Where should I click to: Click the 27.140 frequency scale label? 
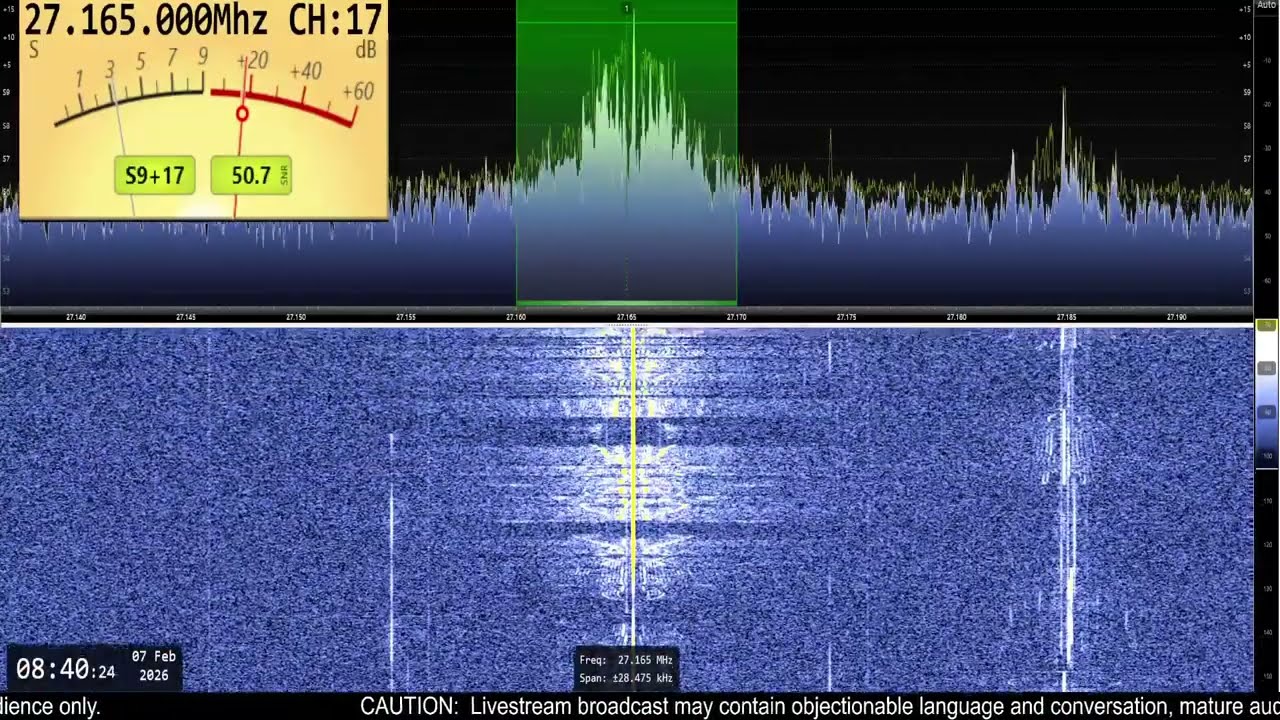(x=76, y=317)
